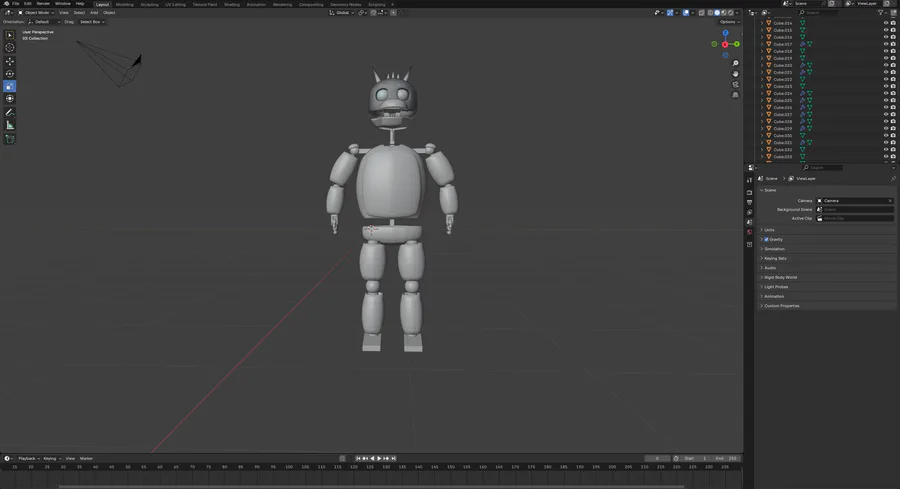Image resolution: width=900 pixels, height=489 pixels.
Task: Hide Cube.014 in viewport via eye icon
Action: [886, 23]
